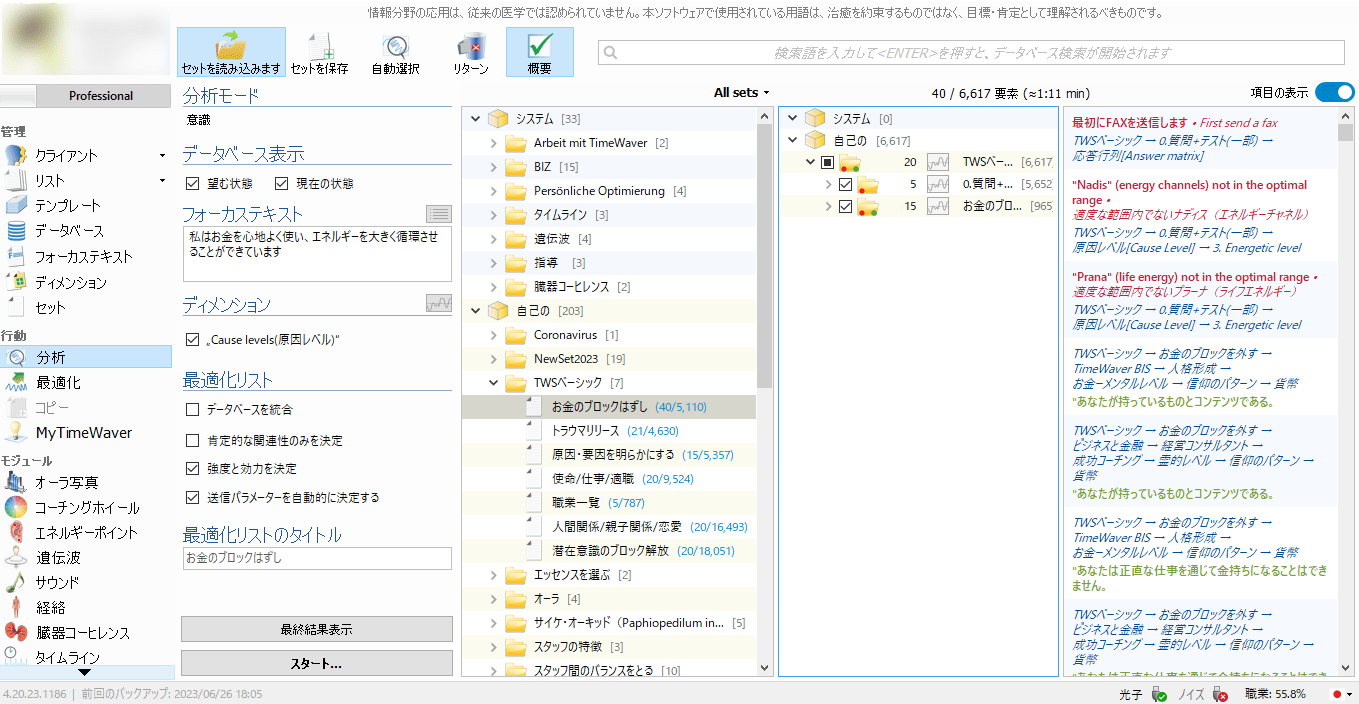Enable 肯定的な関連性のみを決定 checkbox
The width and height of the screenshot is (1359, 704).
tap(193, 440)
